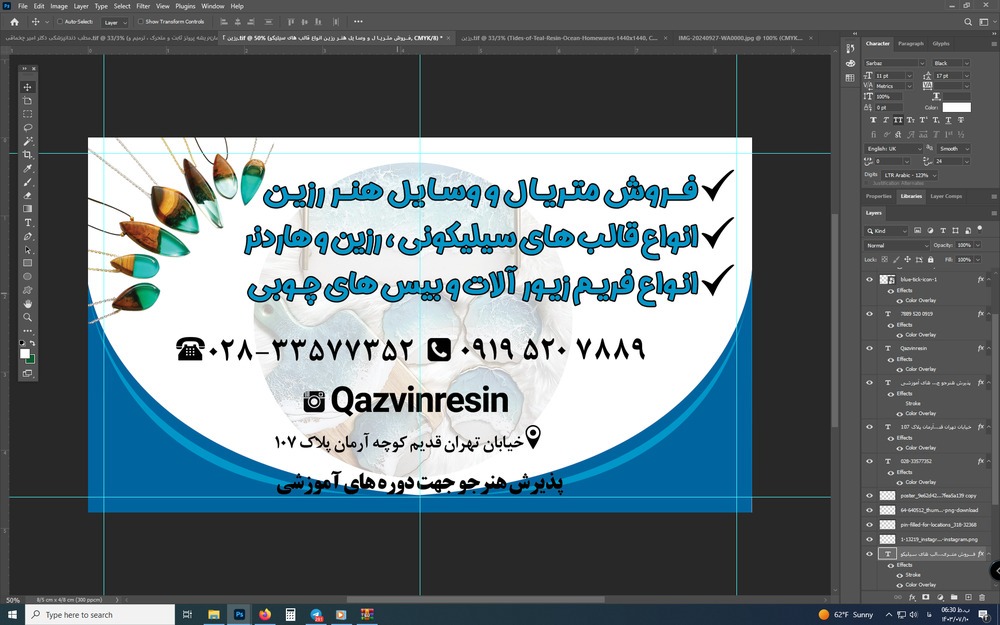
Task: Select the Move tool
Action: 28,88
